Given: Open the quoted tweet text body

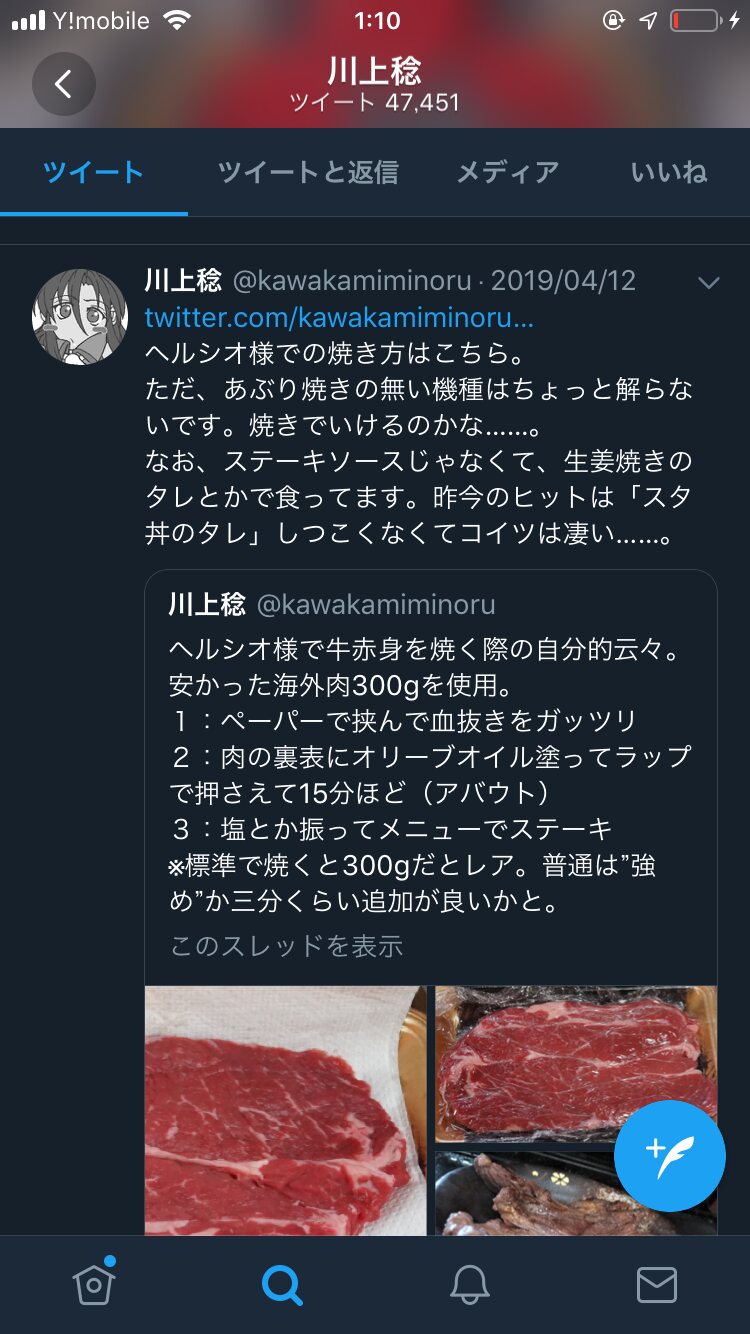Looking at the screenshot, I should [430, 776].
